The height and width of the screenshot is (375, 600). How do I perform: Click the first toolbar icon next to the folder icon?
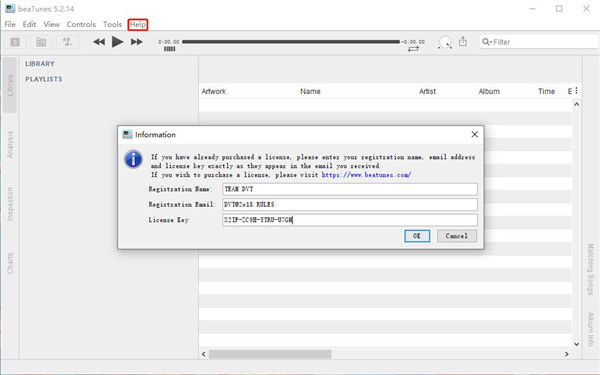coord(15,42)
